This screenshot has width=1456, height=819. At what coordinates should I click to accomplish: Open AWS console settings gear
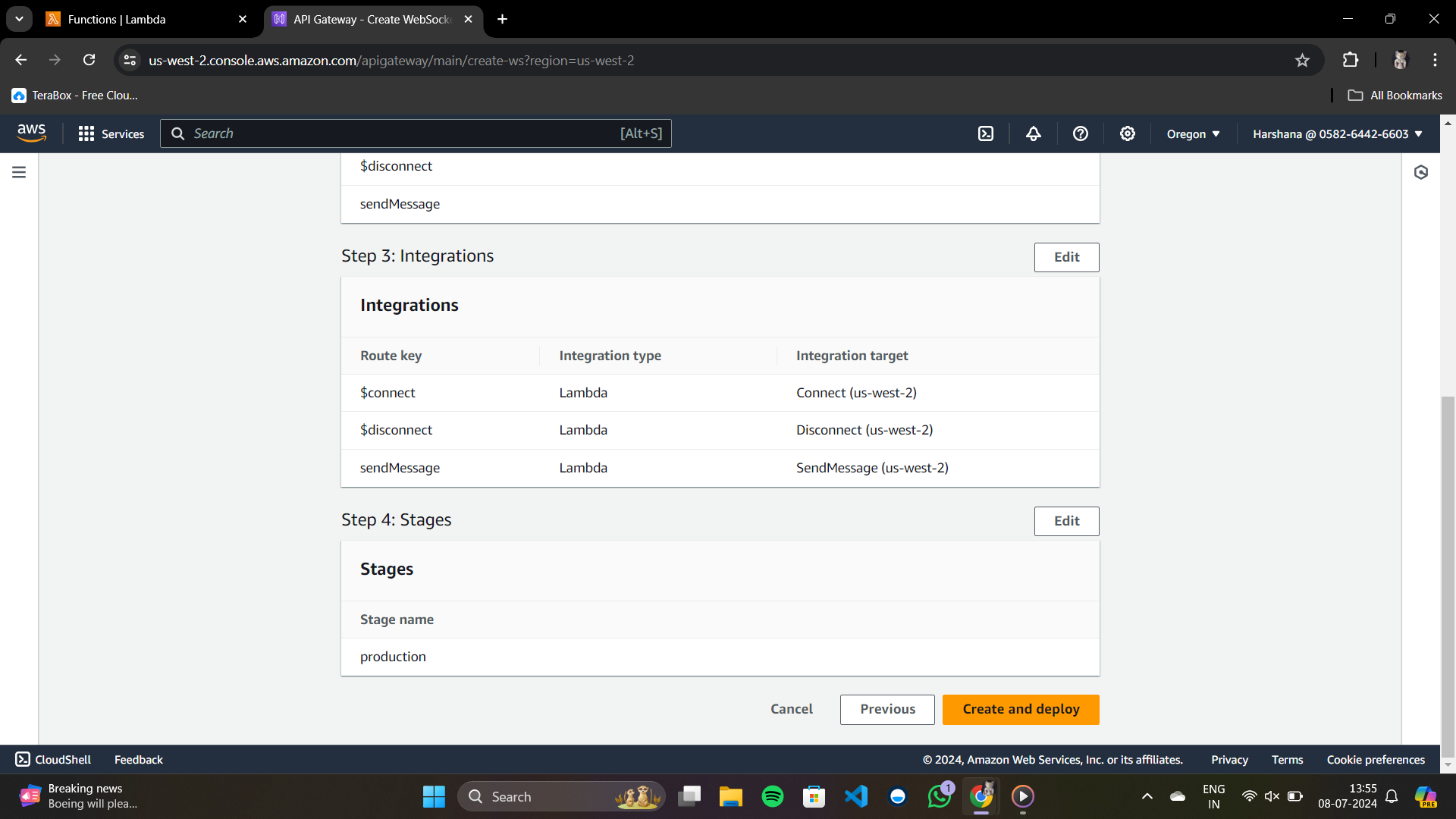click(x=1127, y=134)
